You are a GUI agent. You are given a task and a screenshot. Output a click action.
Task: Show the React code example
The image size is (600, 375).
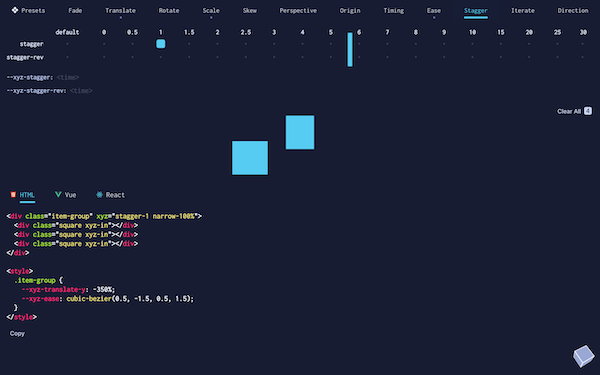[x=110, y=195]
